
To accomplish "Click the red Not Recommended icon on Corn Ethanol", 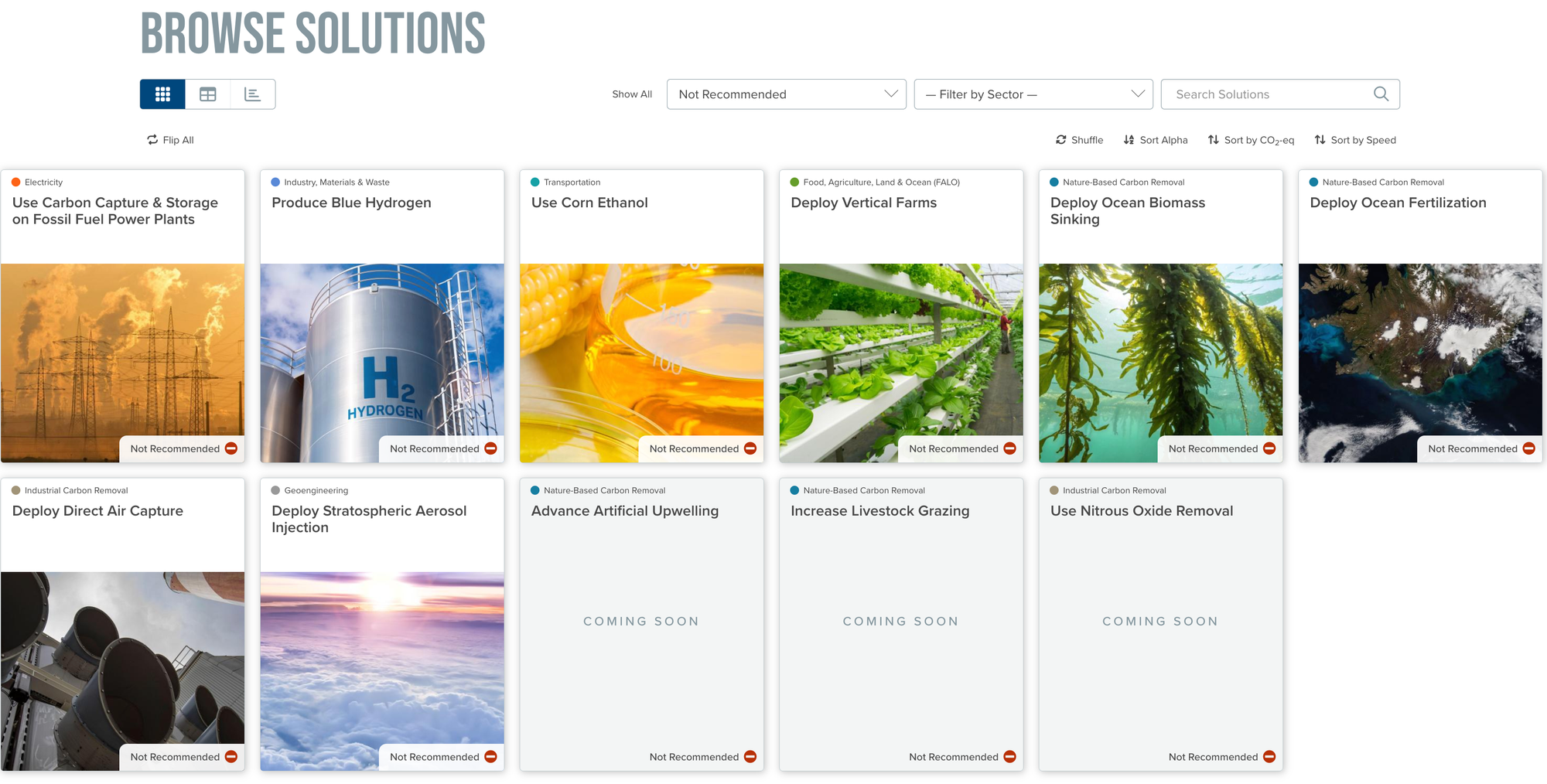I will coord(750,448).
